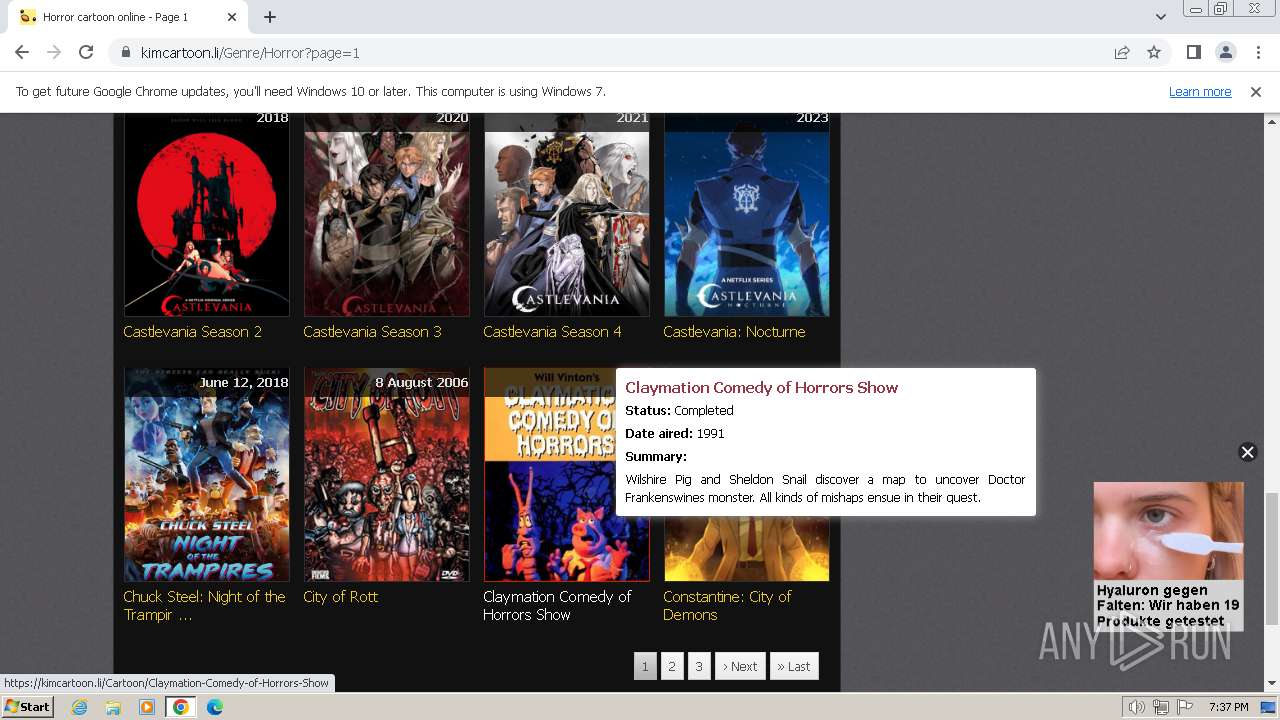The height and width of the screenshot is (720, 1280).
Task: Open the Castlevania: Nocturne title link
Action: pos(734,332)
